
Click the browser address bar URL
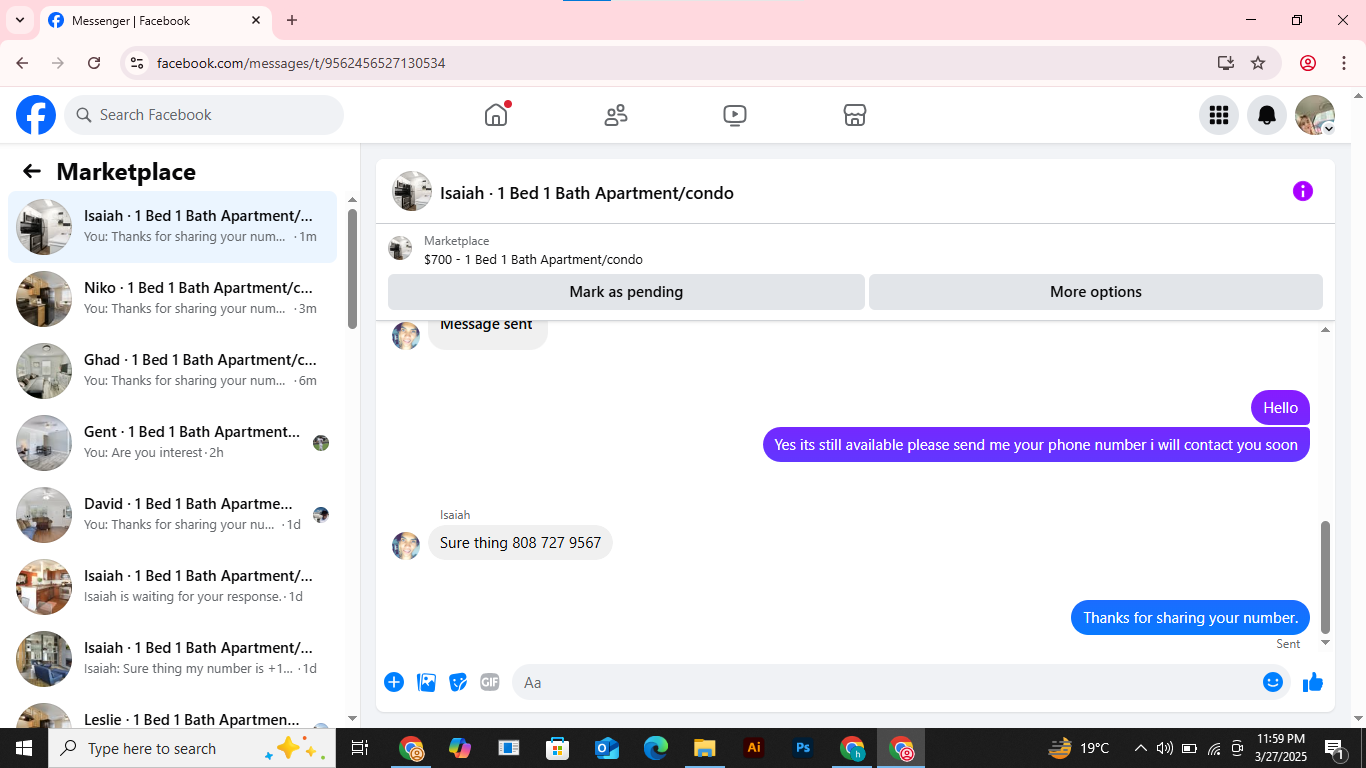click(x=301, y=63)
